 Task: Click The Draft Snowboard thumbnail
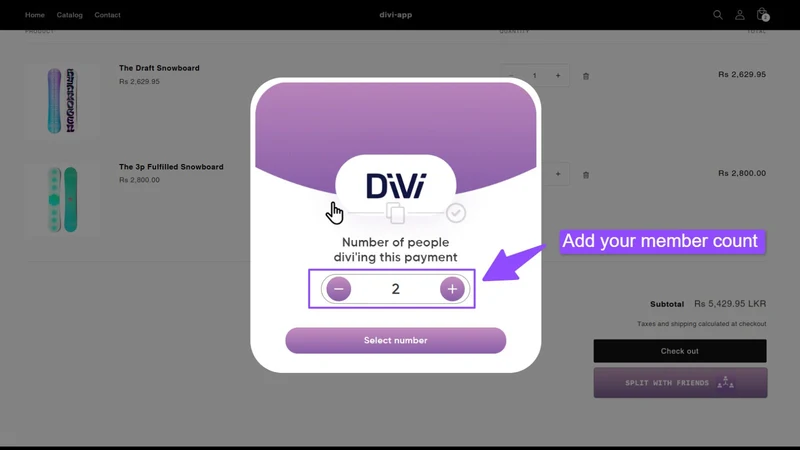(62, 101)
